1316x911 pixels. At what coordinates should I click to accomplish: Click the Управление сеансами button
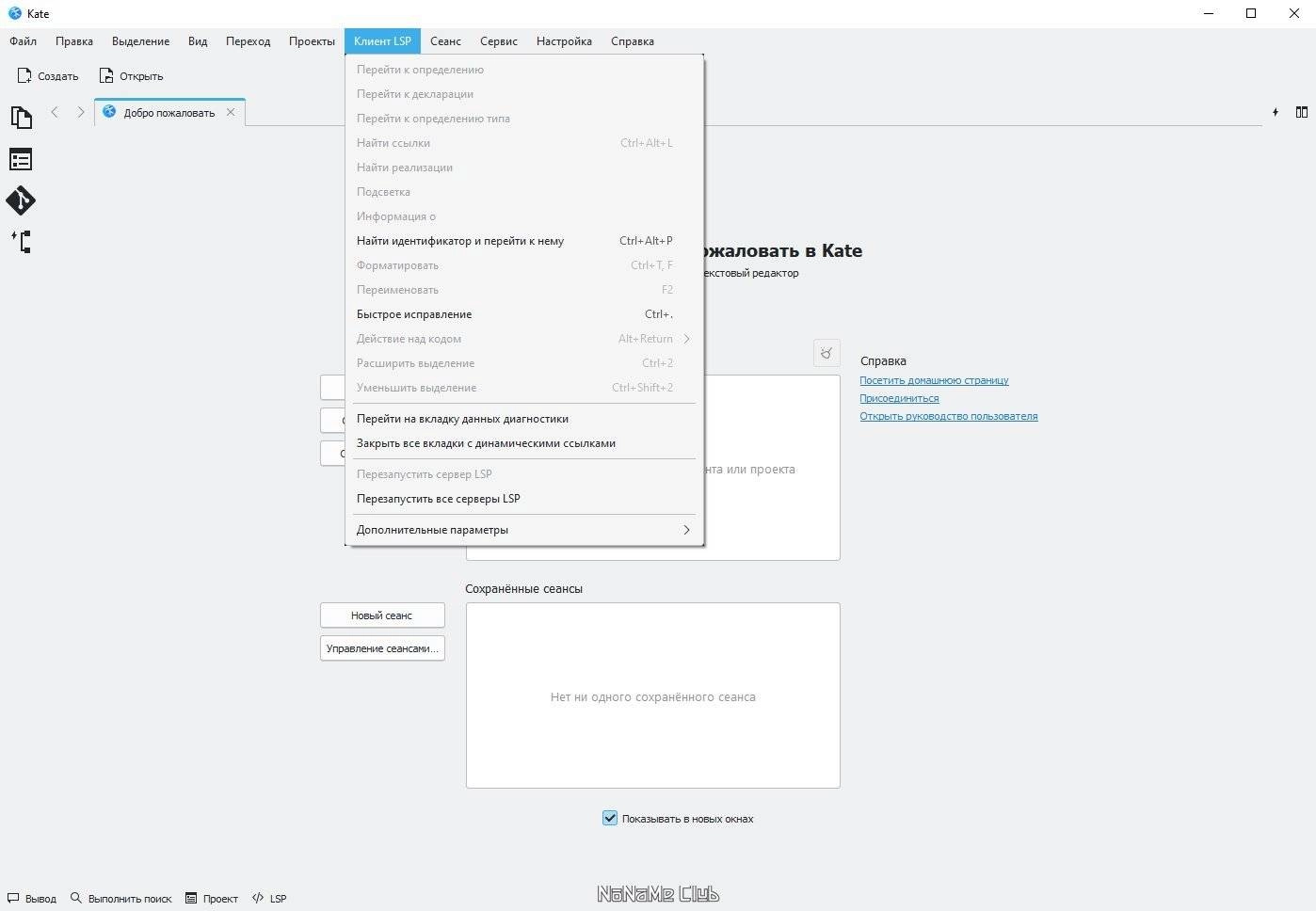click(x=382, y=648)
